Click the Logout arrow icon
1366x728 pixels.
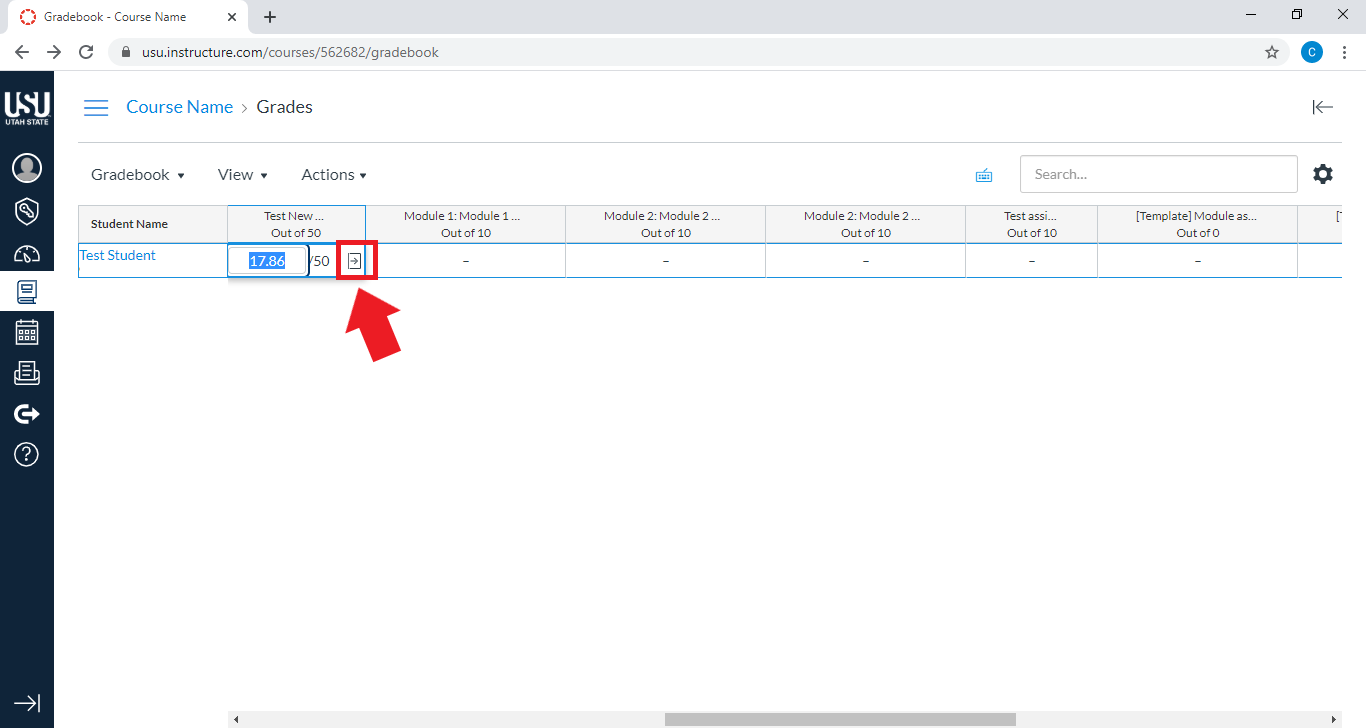[x=27, y=414]
